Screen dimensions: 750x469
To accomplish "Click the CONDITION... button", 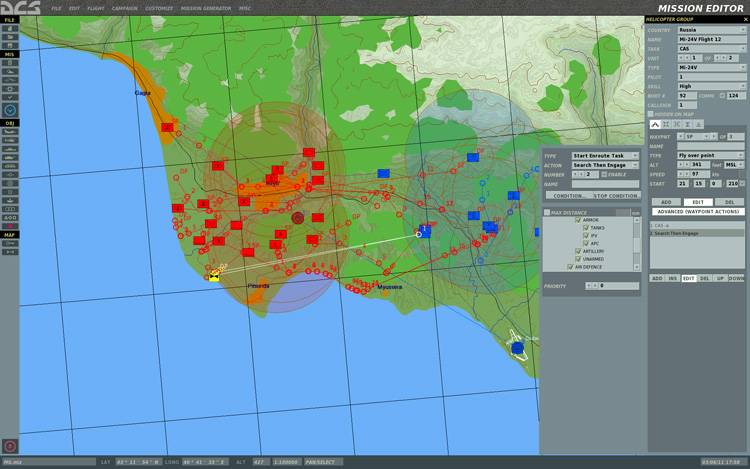I will tap(569, 196).
